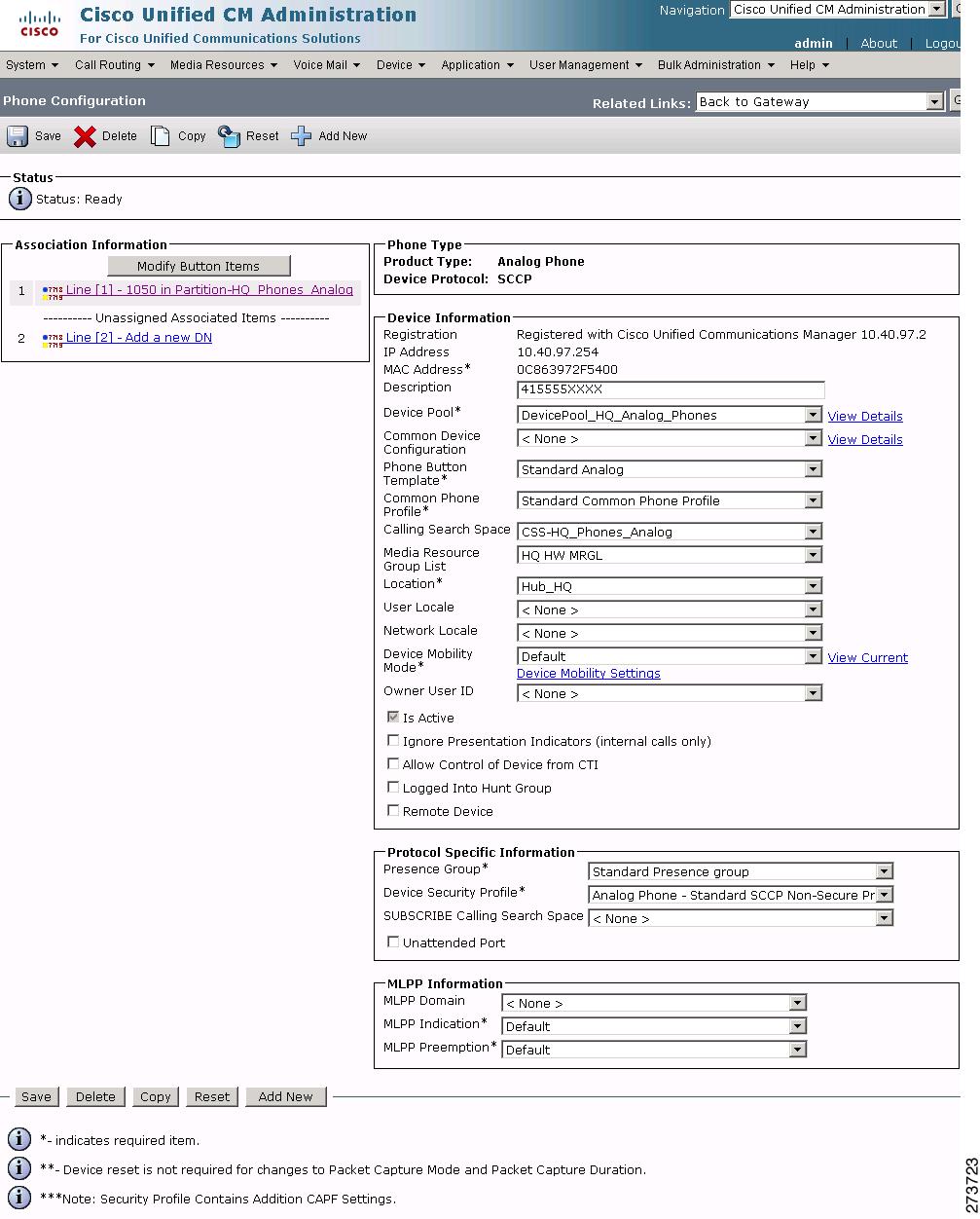Click the bottom Reset button
This screenshot has height=1219, width=980.
[x=212, y=1096]
